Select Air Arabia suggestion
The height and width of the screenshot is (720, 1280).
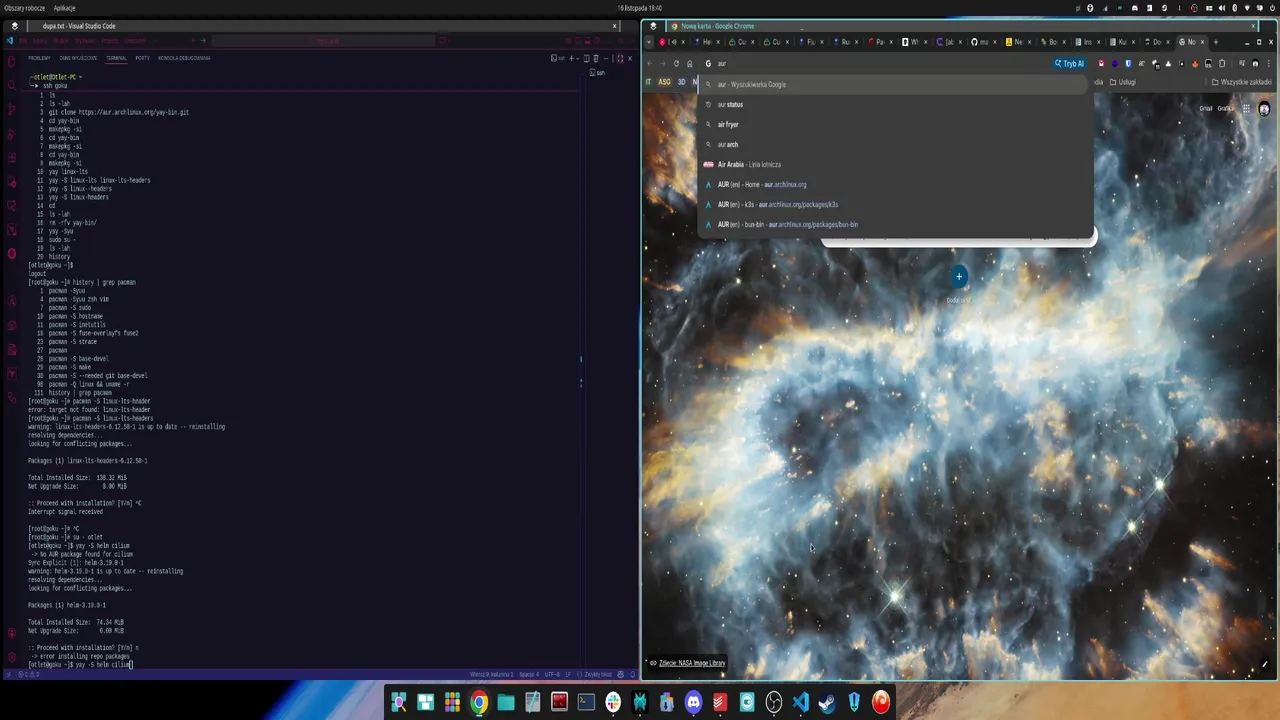895,164
